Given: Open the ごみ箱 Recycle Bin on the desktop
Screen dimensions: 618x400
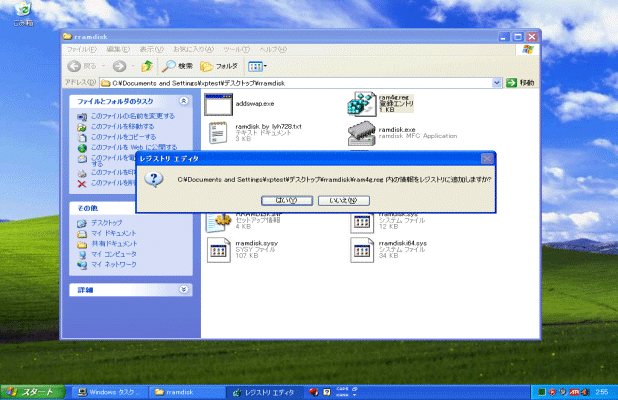Looking at the screenshot, I should (23, 14).
